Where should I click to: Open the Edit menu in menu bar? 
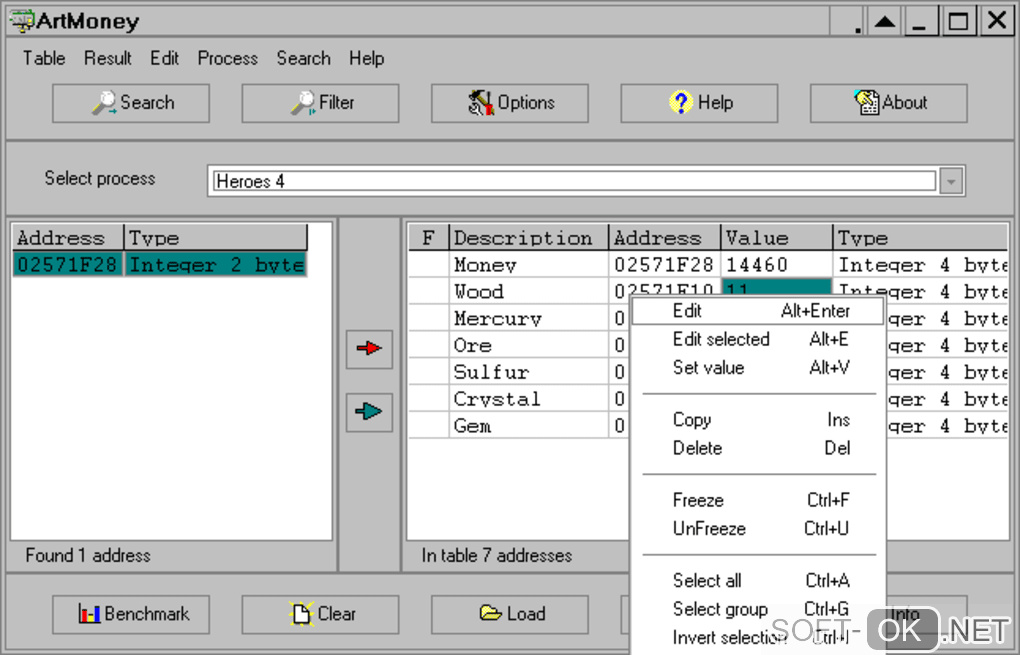(x=164, y=59)
